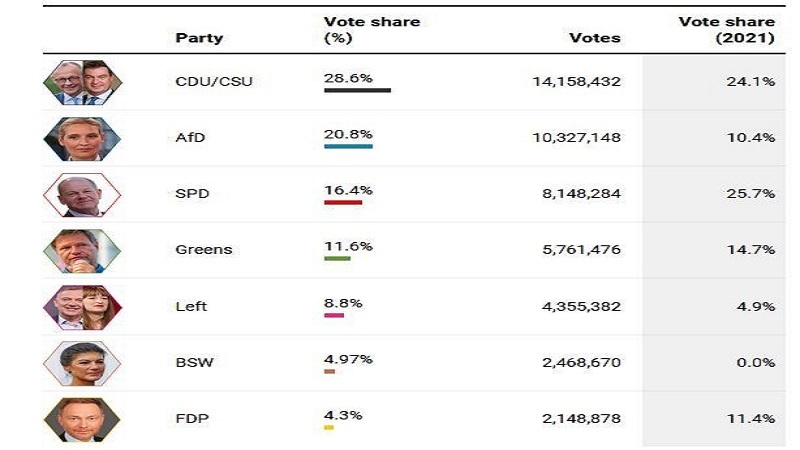Select the red SPD vote share bar
Viewport: 800px width, 450px height.
tap(343, 203)
